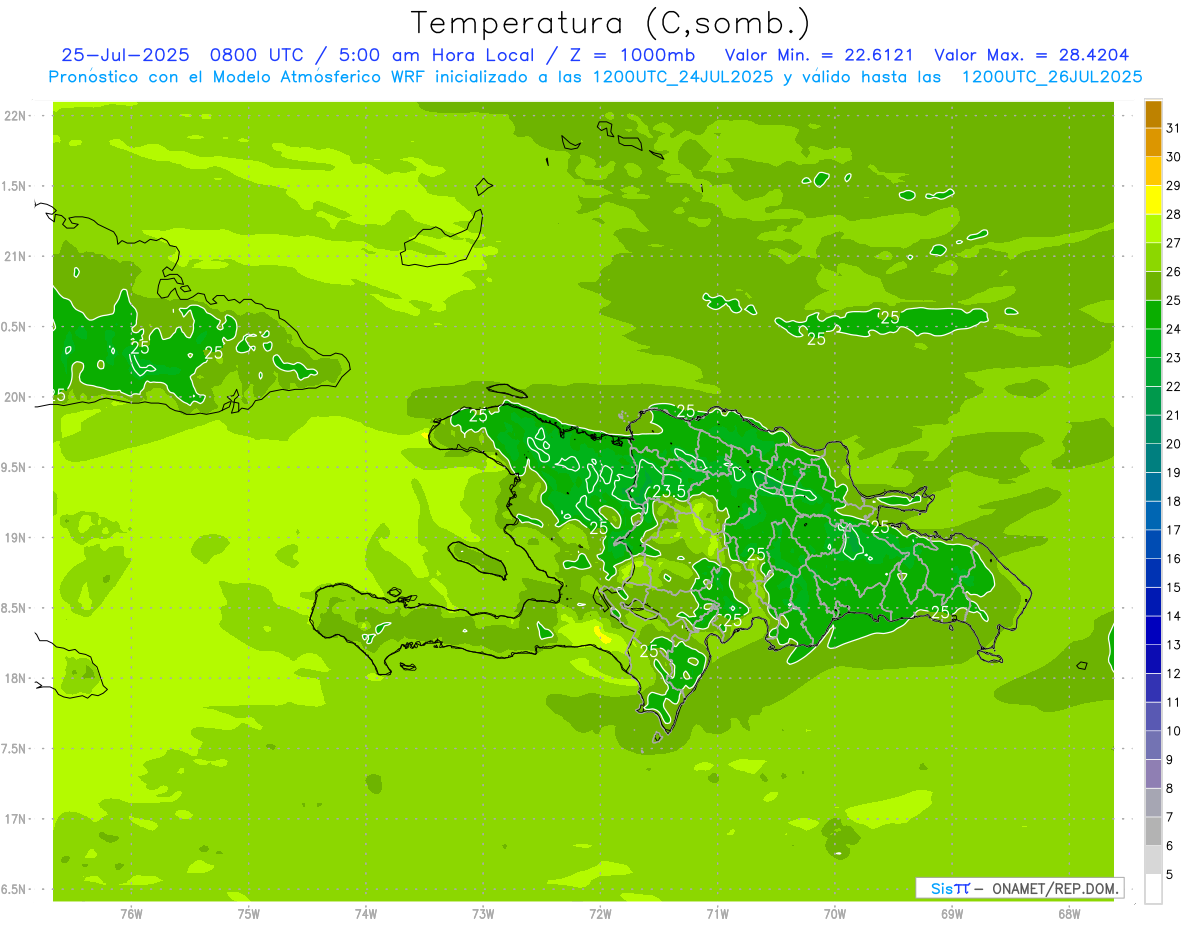Click the "74W" longitude axis label

pyautogui.click(x=366, y=914)
